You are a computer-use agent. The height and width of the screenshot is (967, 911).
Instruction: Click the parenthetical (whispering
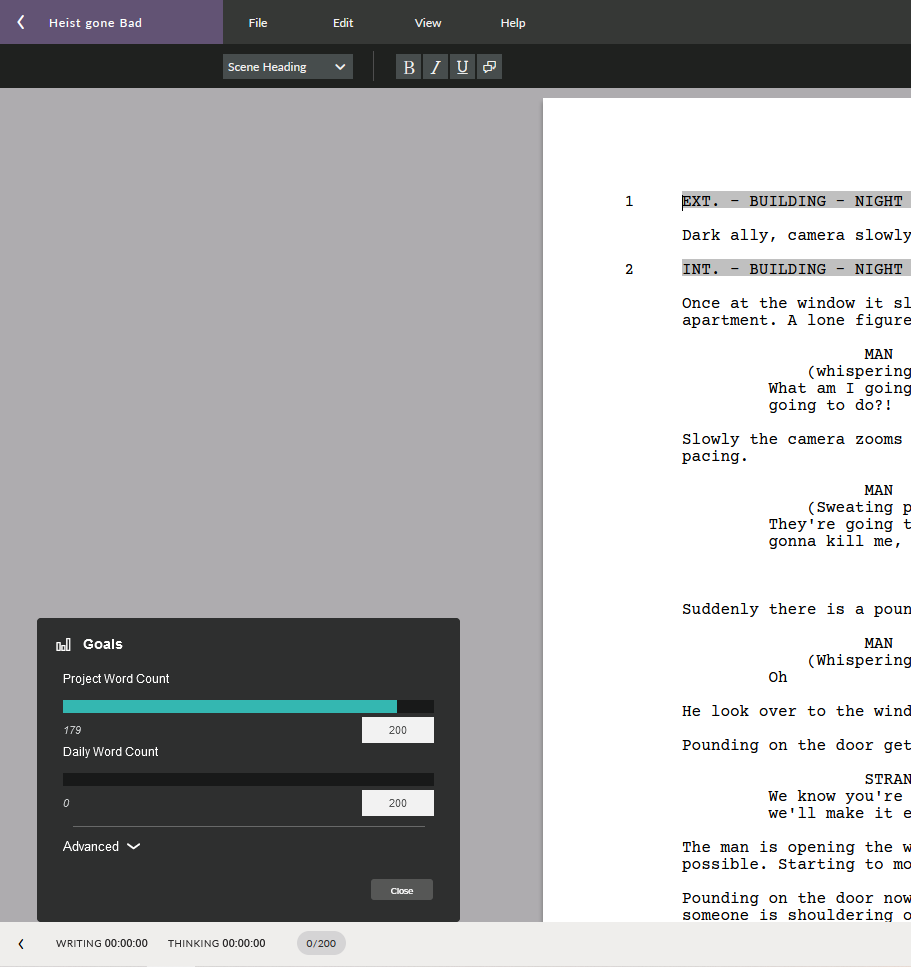point(859,371)
